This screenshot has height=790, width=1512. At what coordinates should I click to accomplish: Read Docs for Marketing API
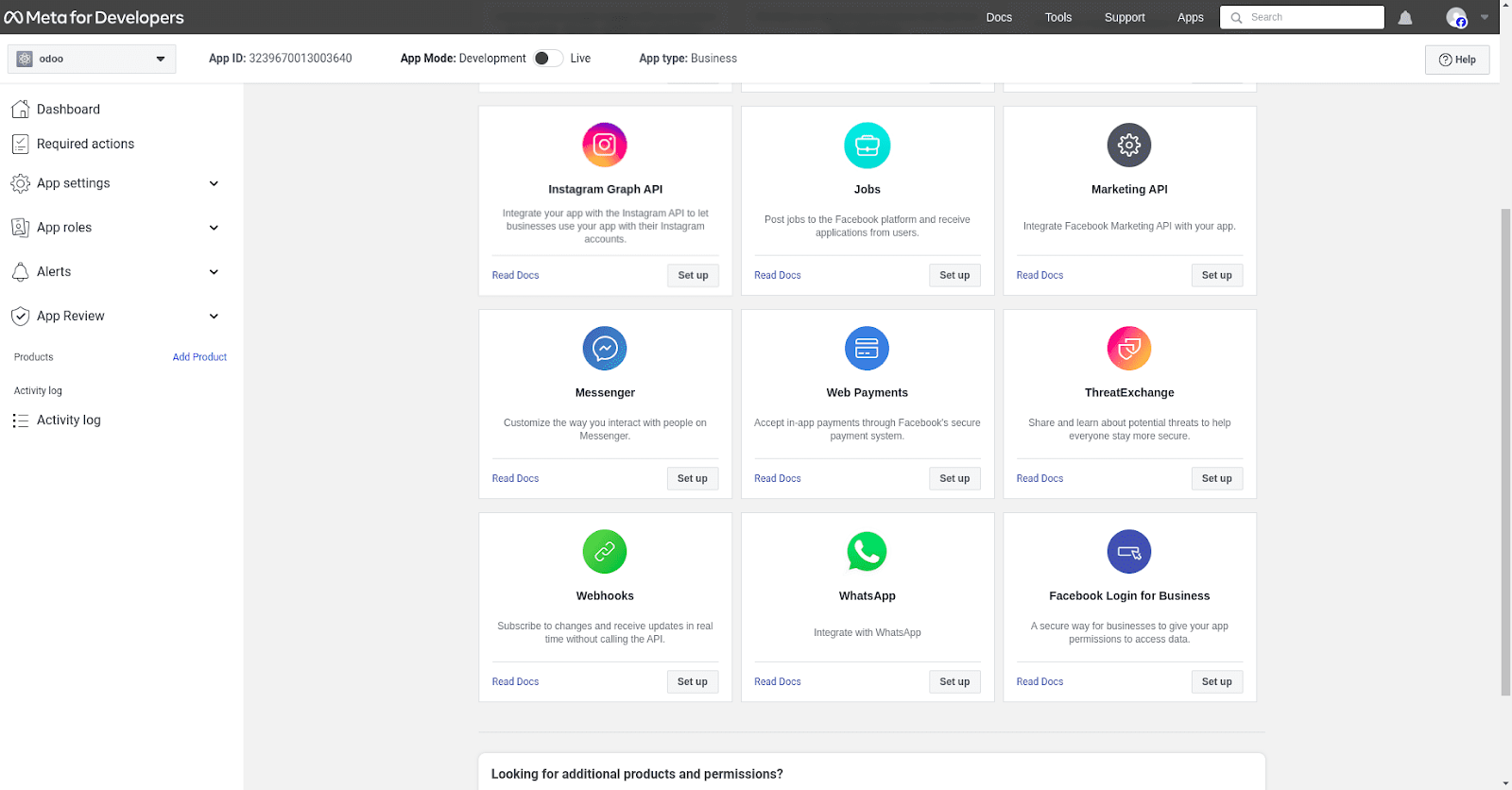pyautogui.click(x=1039, y=275)
